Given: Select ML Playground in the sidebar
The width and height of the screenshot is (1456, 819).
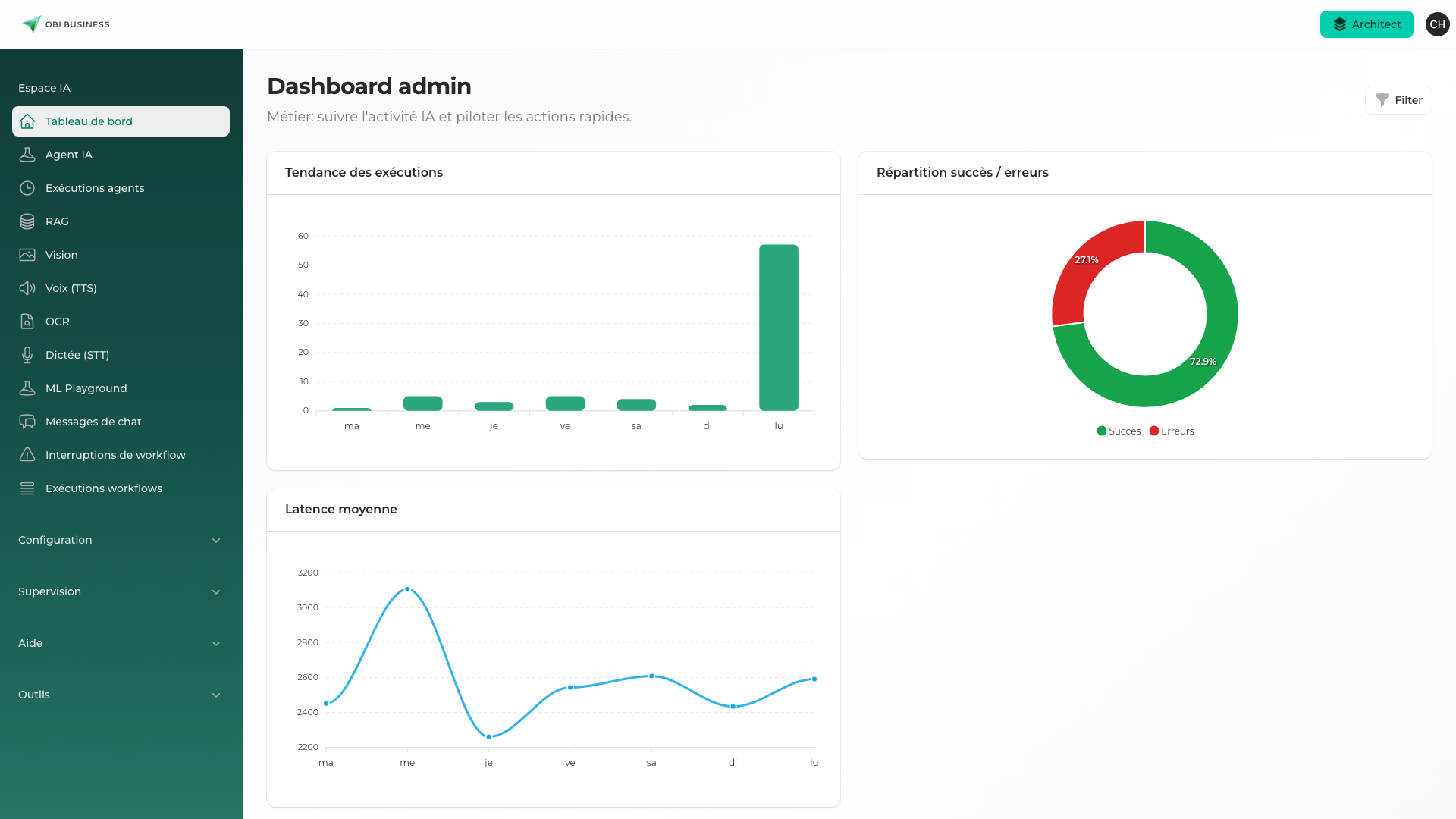Looking at the screenshot, I should pyautogui.click(x=86, y=388).
